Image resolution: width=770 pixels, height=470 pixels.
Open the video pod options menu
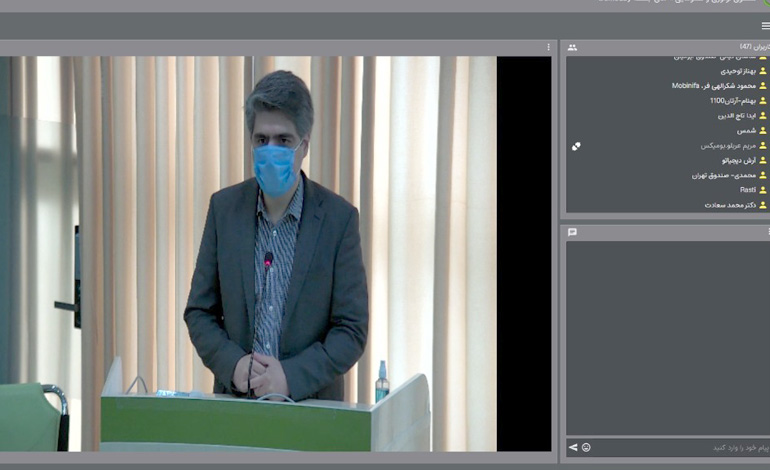coord(548,47)
